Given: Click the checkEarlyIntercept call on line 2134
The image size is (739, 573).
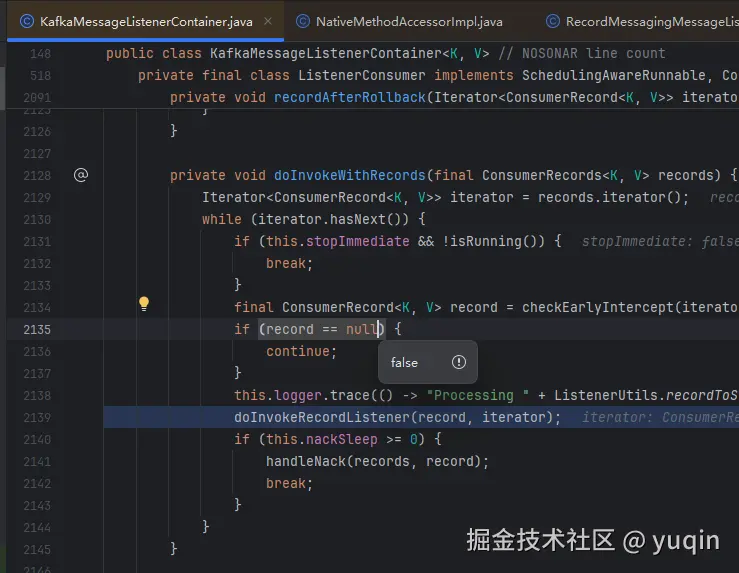Looking at the screenshot, I should click(598, 307).
